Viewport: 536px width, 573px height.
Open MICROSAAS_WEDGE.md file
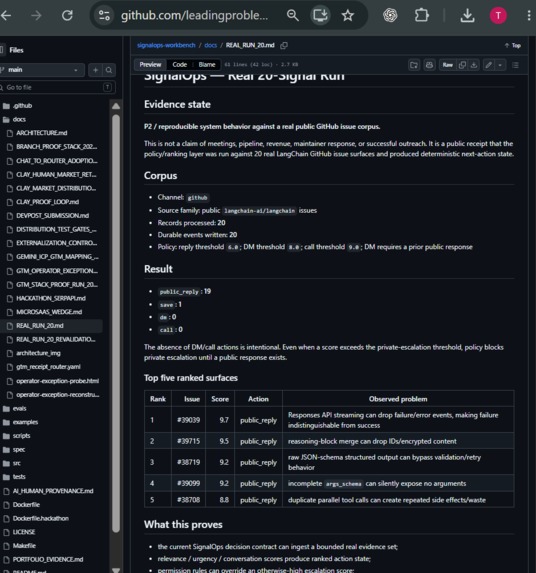(49, 312)
